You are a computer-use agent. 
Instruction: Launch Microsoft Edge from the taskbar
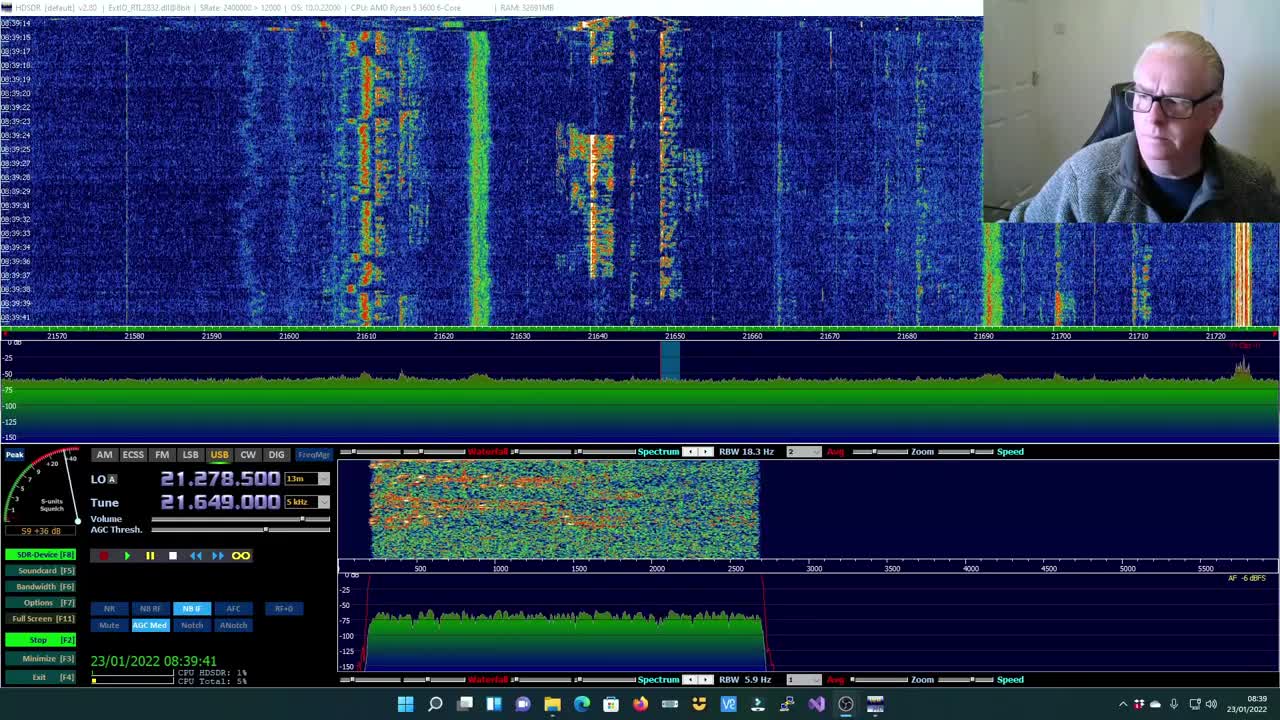click(x=582, y=704)
